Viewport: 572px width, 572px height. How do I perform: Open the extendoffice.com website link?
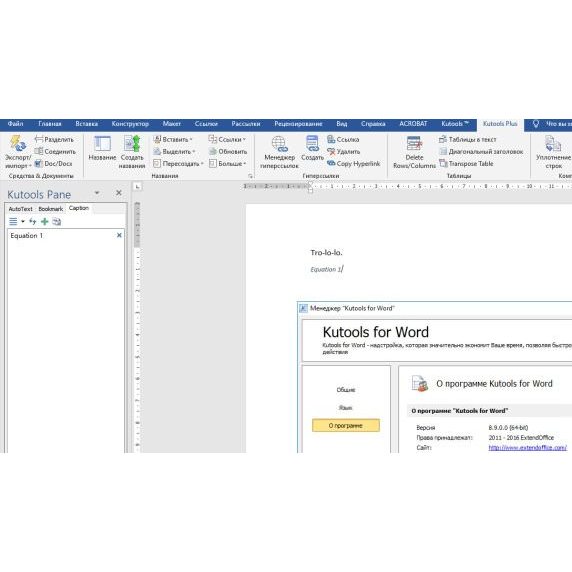pos(527,448)
